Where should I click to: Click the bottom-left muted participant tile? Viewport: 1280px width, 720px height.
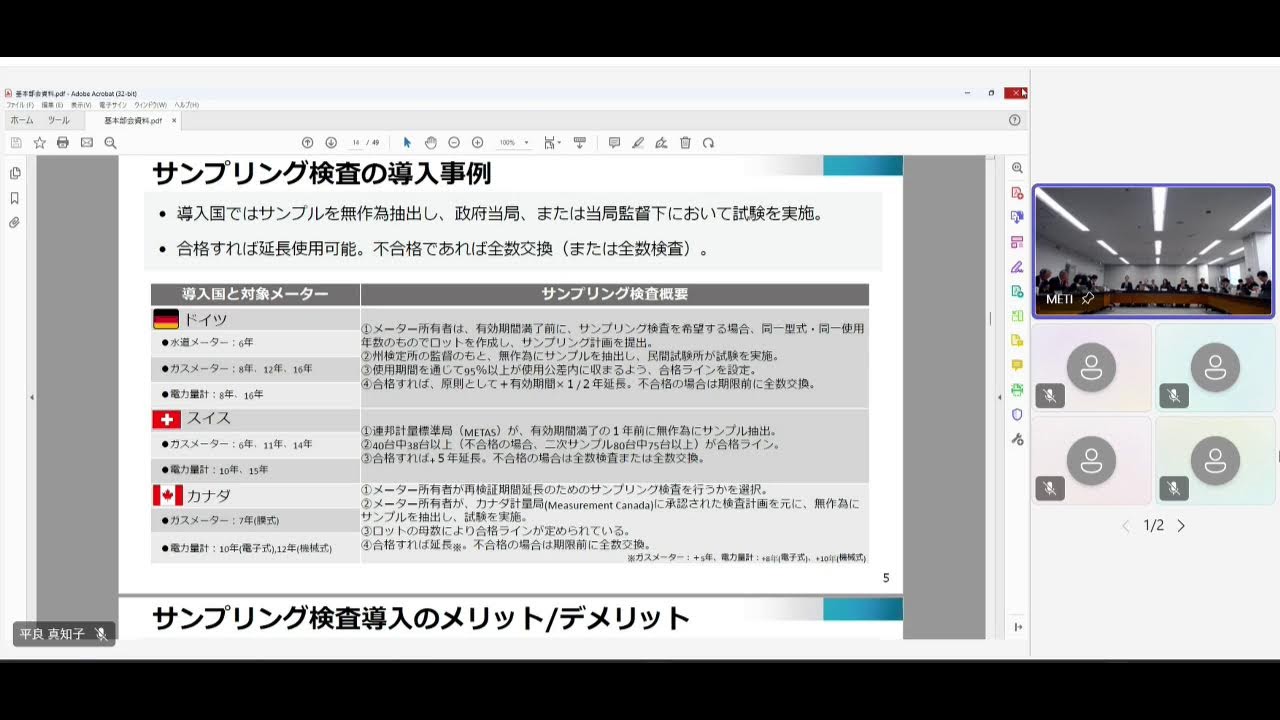pos(1092,460)
